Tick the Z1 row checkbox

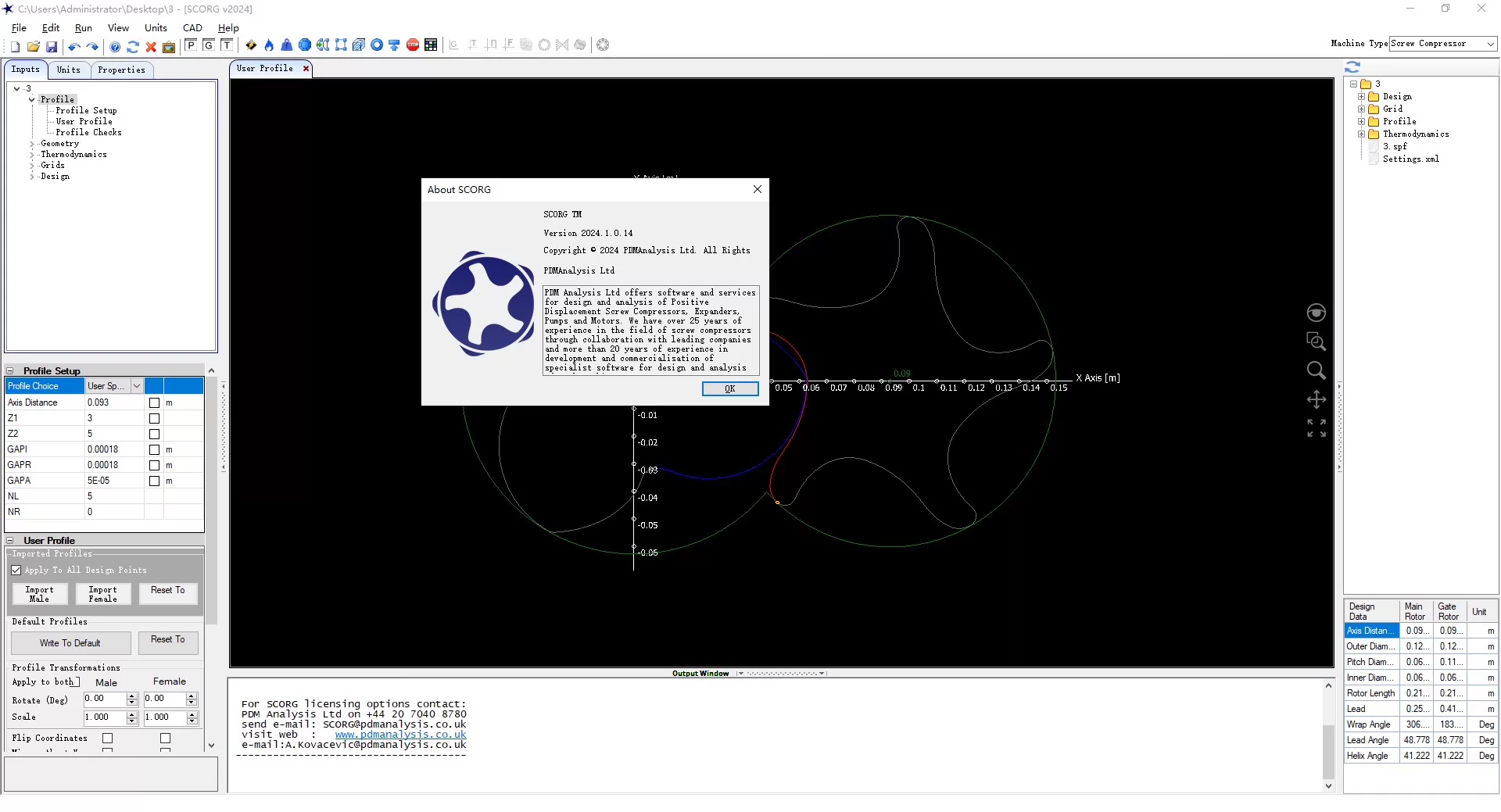pos(154,419)
